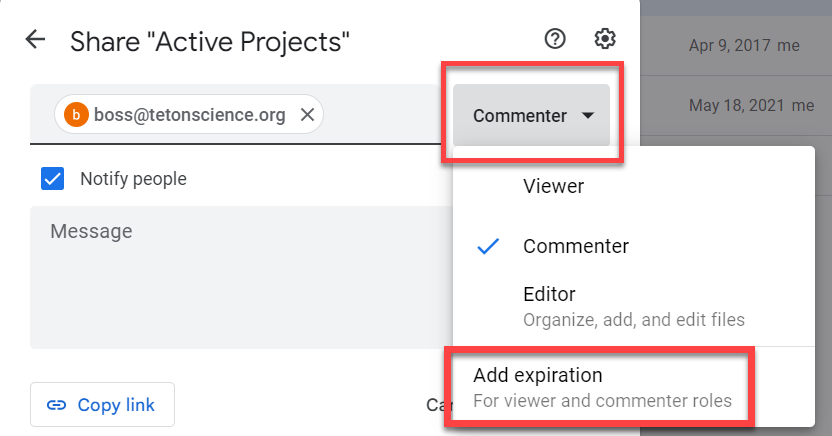Click the chain link icon beside Copy link
This screenshot has width=832, height=436.
pos(57,405)
